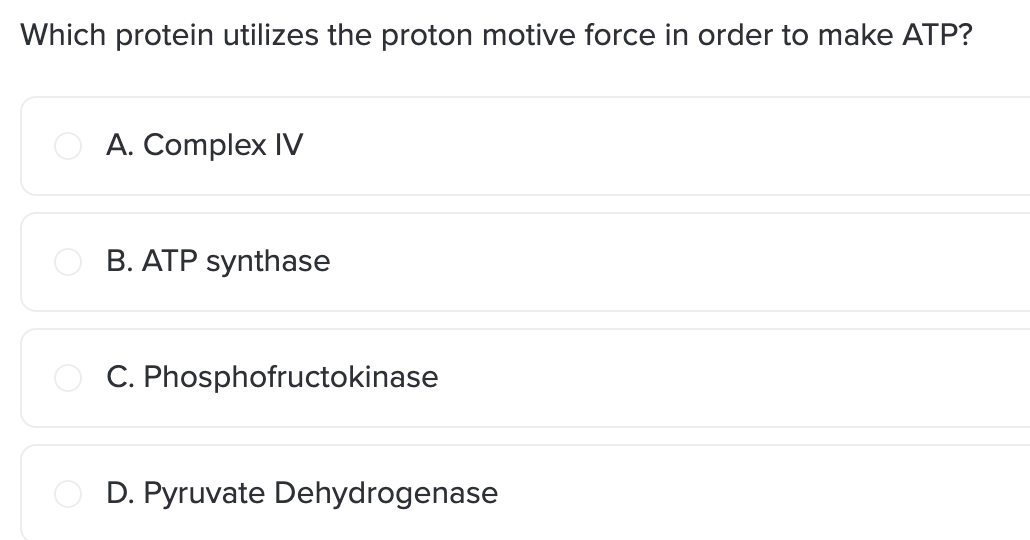Click the letter 'C.' before Phosphofructokinase
The width and height of the screenshot is (1030, 540).
click(120, 377)
